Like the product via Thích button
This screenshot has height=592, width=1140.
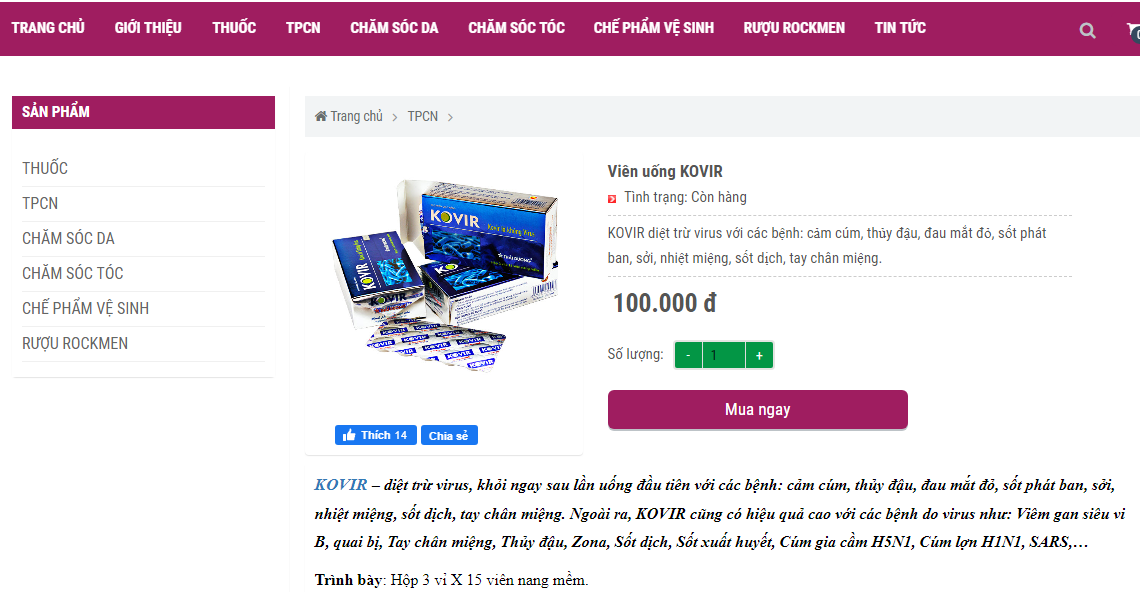(376, 435)
